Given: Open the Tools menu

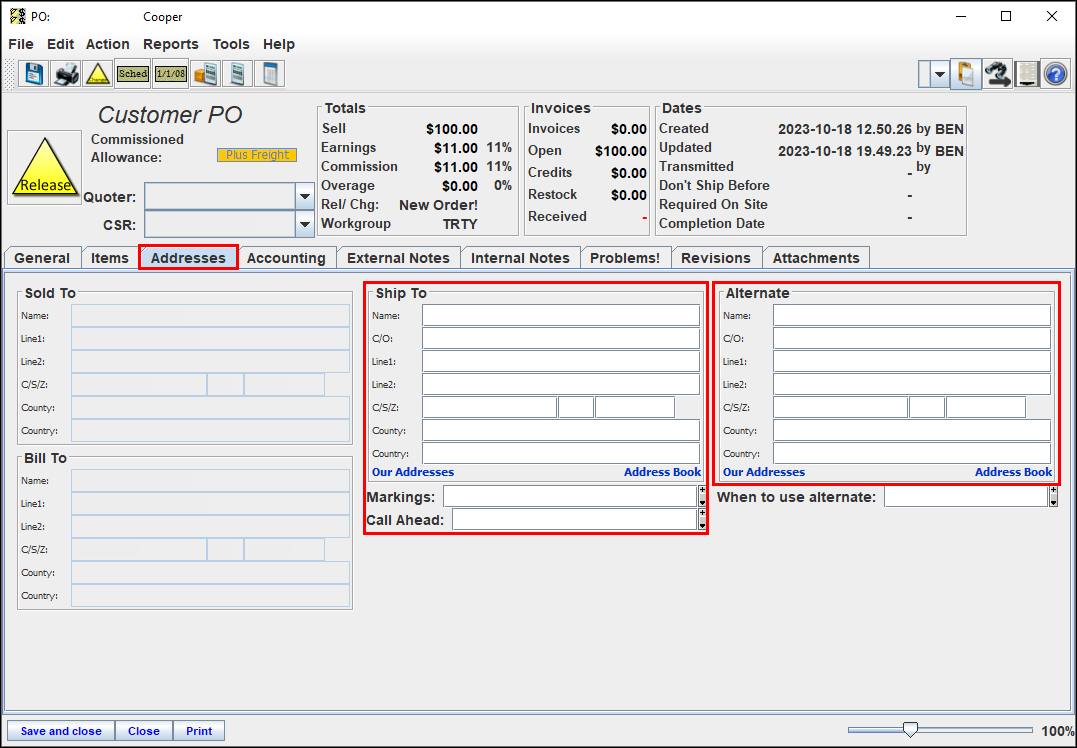Looking at the screenshot, I should tap(231, 44).
